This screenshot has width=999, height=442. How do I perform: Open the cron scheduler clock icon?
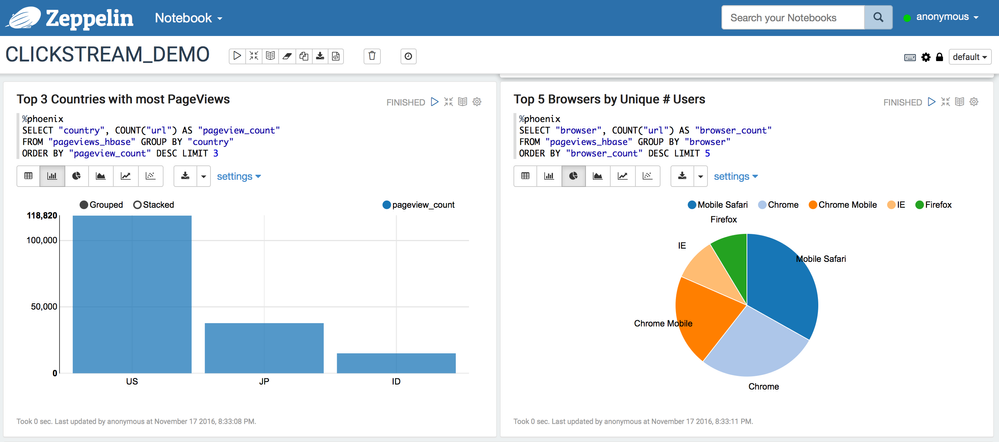408,56
